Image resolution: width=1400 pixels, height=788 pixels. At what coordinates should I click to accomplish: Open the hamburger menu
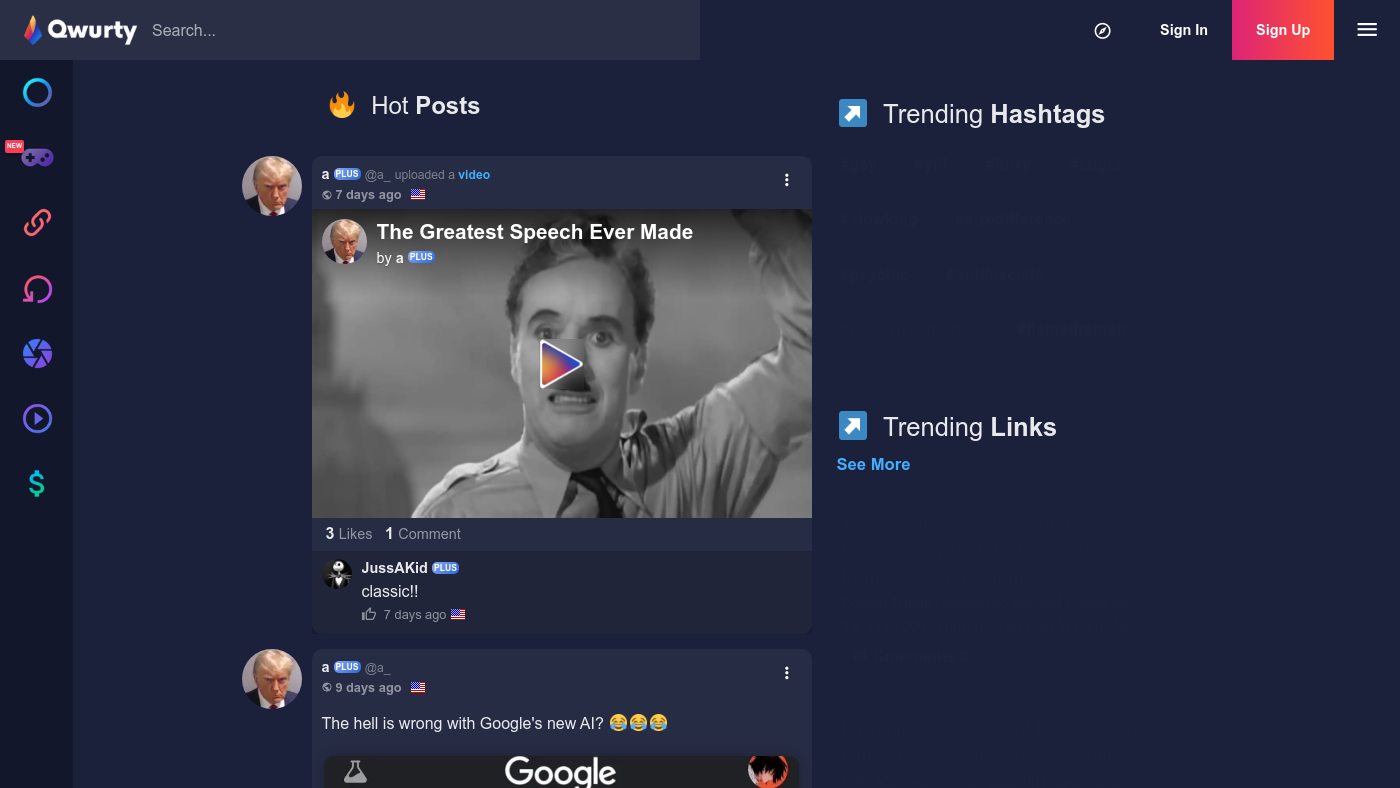pos(1367,30)
